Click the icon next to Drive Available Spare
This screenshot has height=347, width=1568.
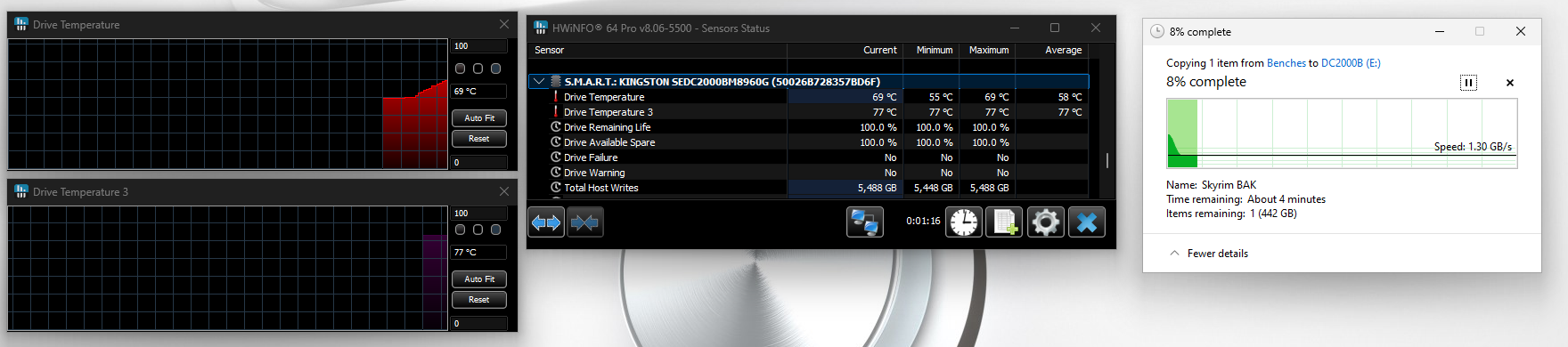[556, 141]
